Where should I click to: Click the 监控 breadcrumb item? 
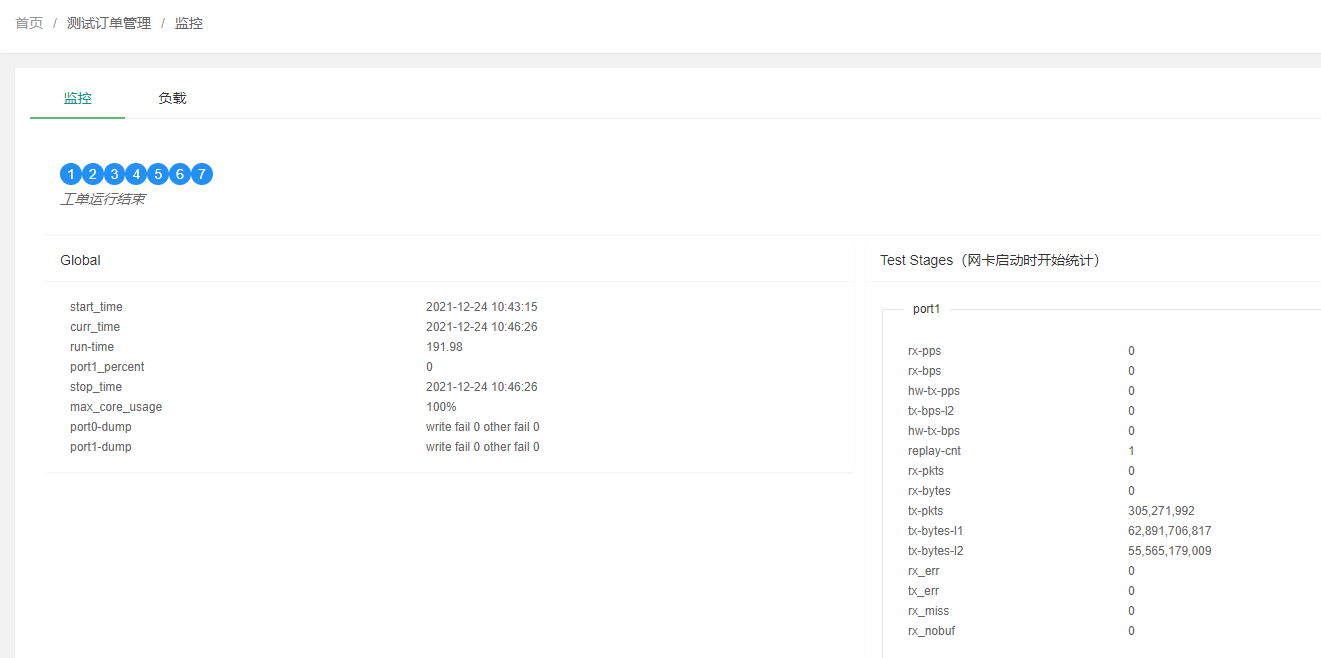(x=189, y=23)
